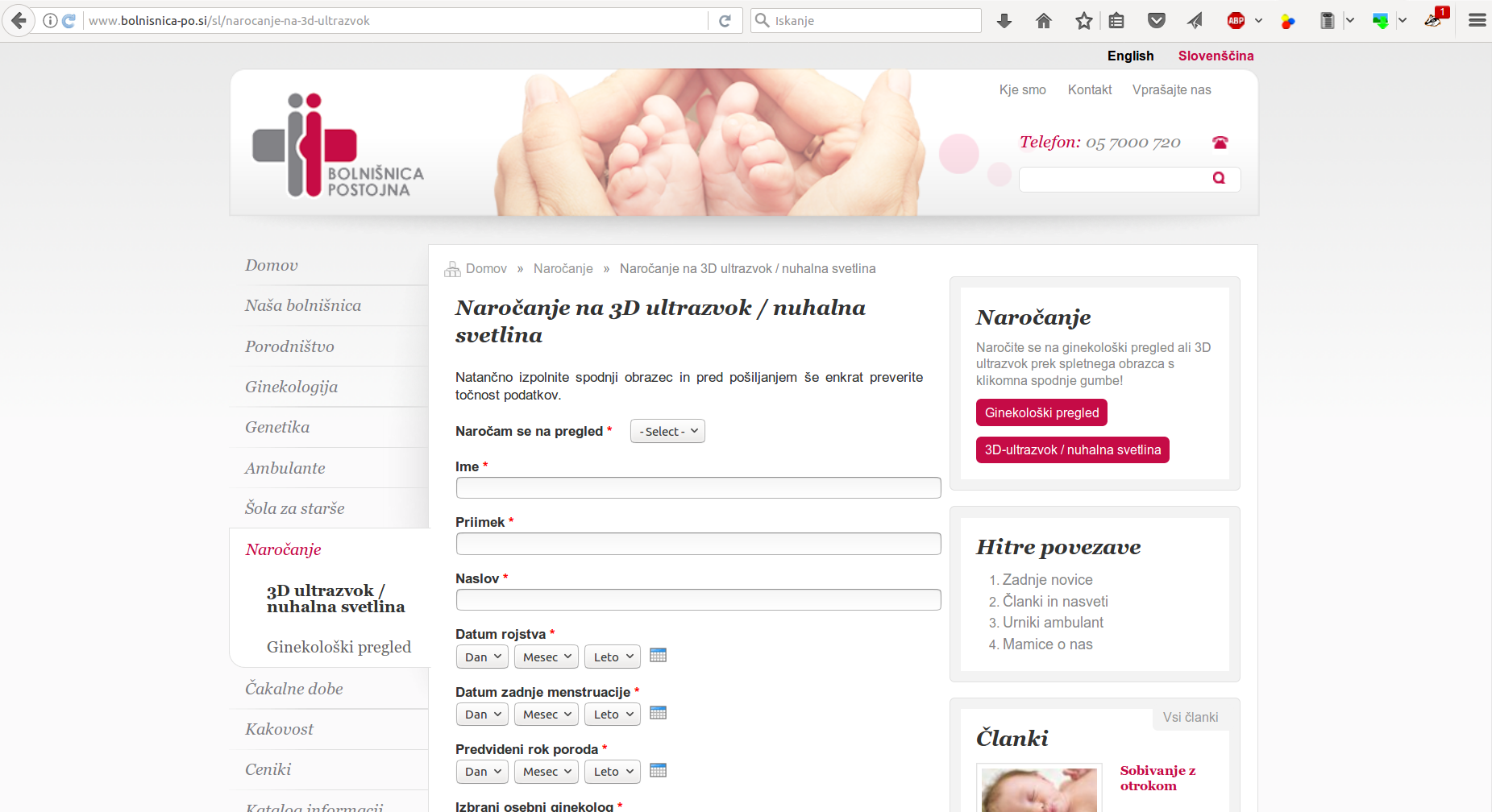Open the site information icon in the address bar
The width and height of the screenshot is (1492, 812).
pyautogui.click(x=50, y=21)
